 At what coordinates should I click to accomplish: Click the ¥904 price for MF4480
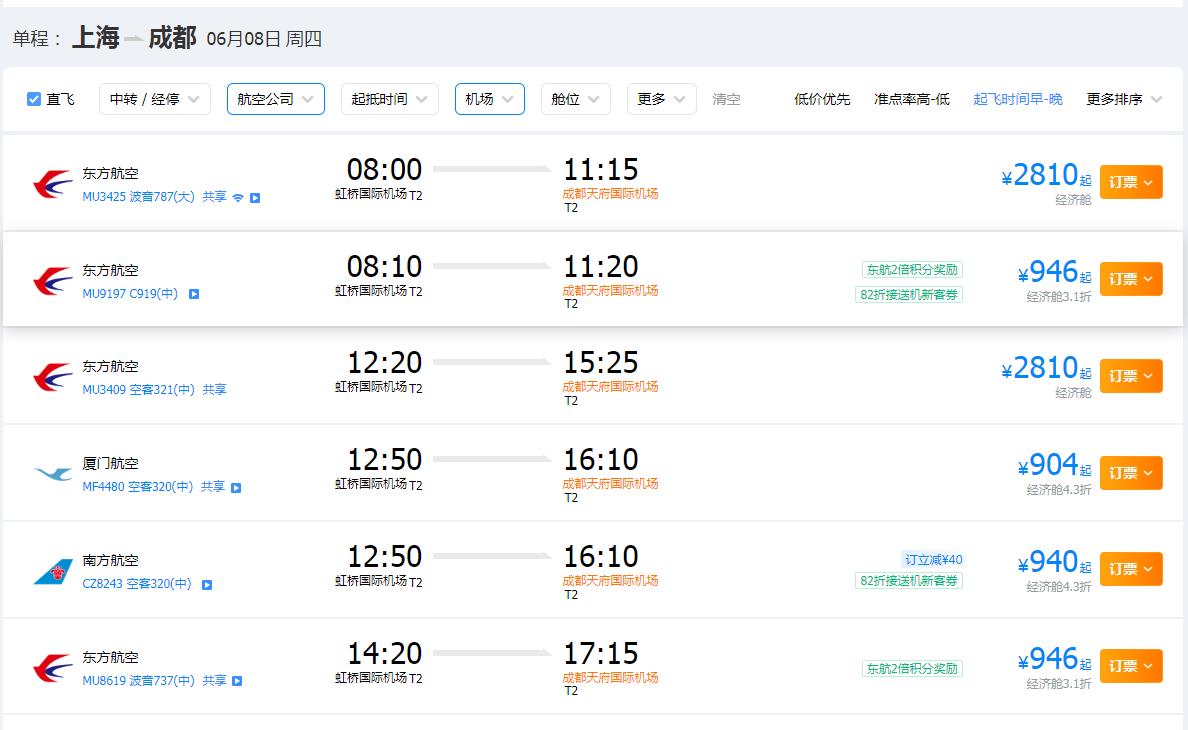(x=1055, y=465)
